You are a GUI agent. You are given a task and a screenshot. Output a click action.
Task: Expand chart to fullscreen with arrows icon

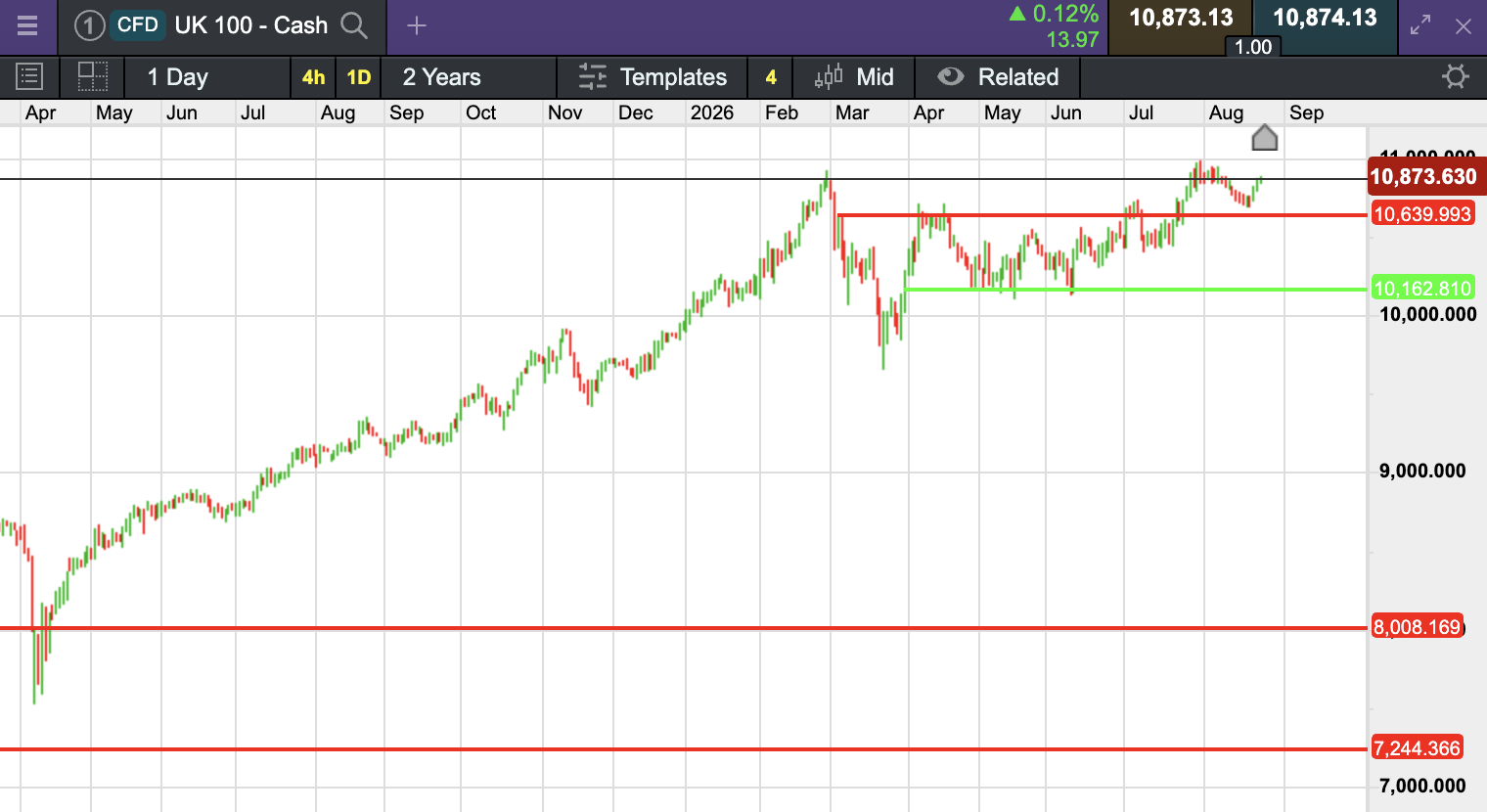pos(1420,26)
